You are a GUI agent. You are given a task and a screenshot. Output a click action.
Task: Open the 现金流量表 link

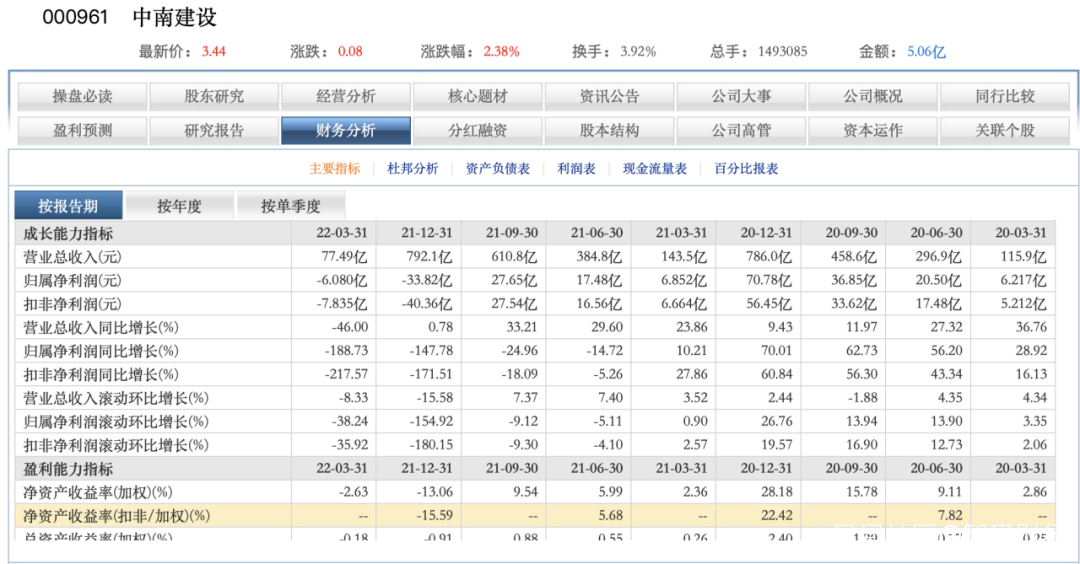coord(655,169)
